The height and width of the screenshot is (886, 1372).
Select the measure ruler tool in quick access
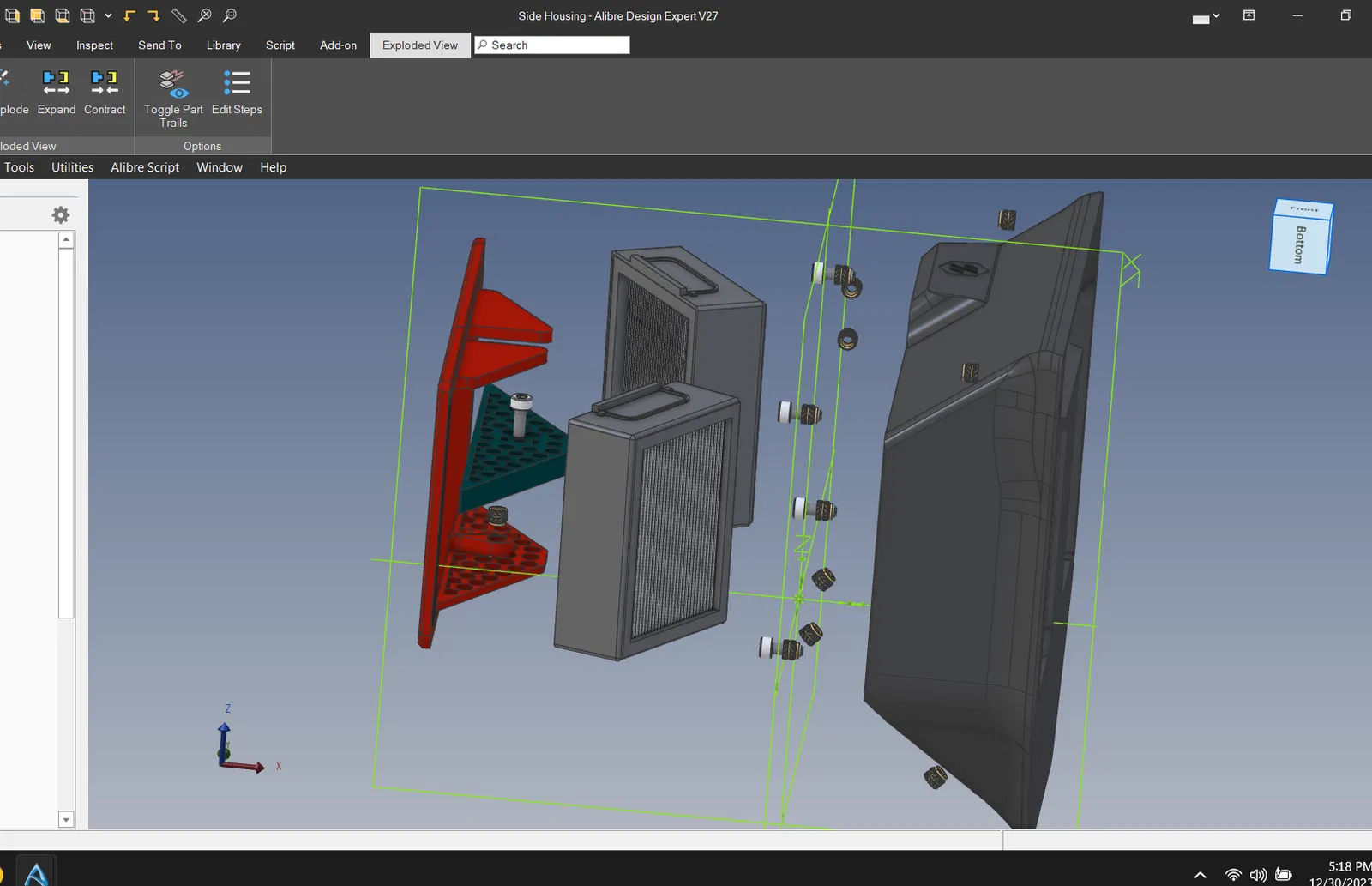pos(179,15)
